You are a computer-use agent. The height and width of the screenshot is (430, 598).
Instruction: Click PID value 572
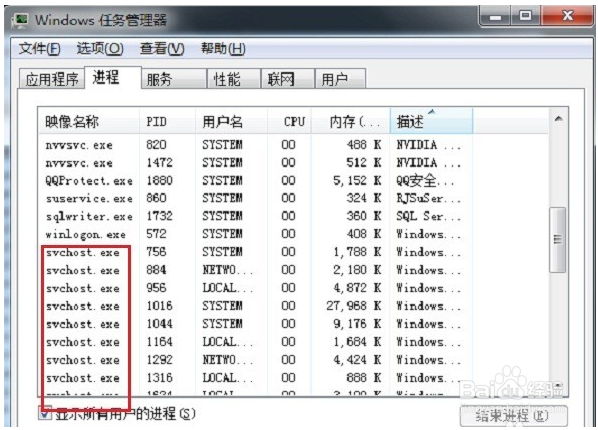(x=156, y=234)
